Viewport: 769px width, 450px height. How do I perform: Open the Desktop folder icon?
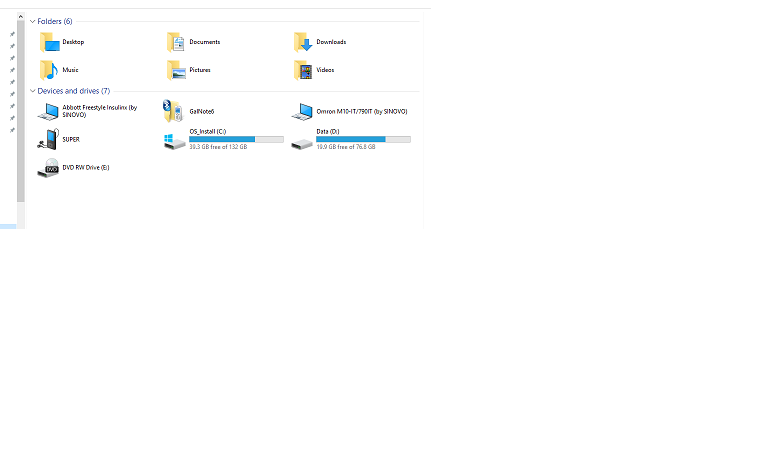click(48, 42)
